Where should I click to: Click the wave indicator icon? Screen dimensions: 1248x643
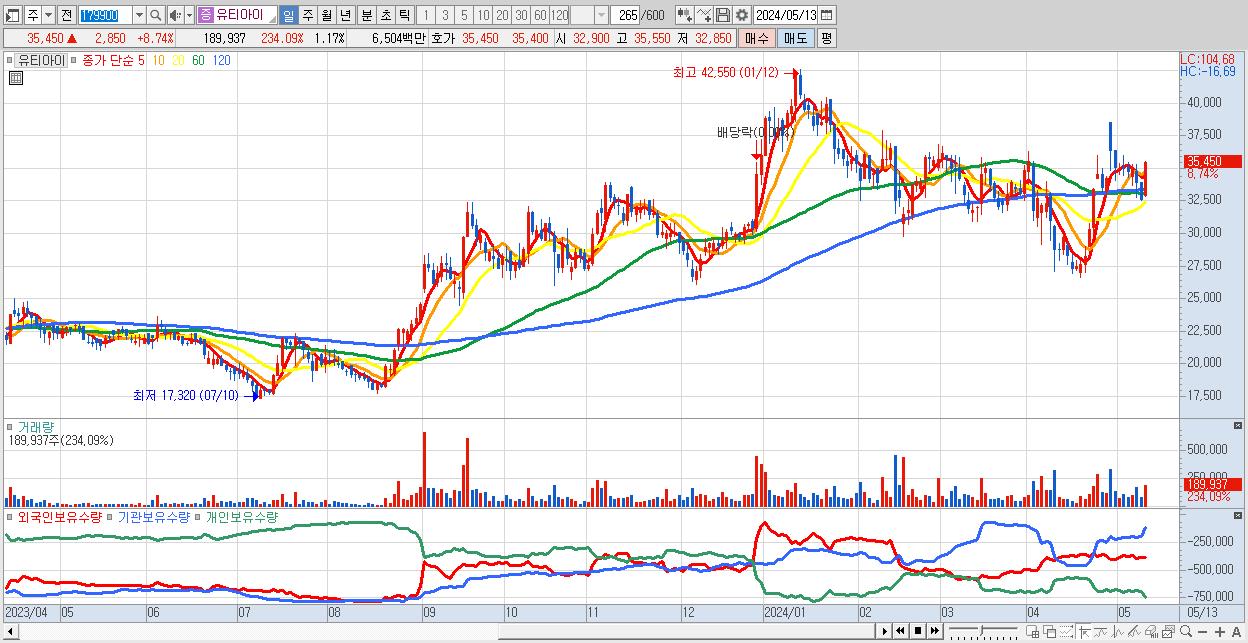1118,632
